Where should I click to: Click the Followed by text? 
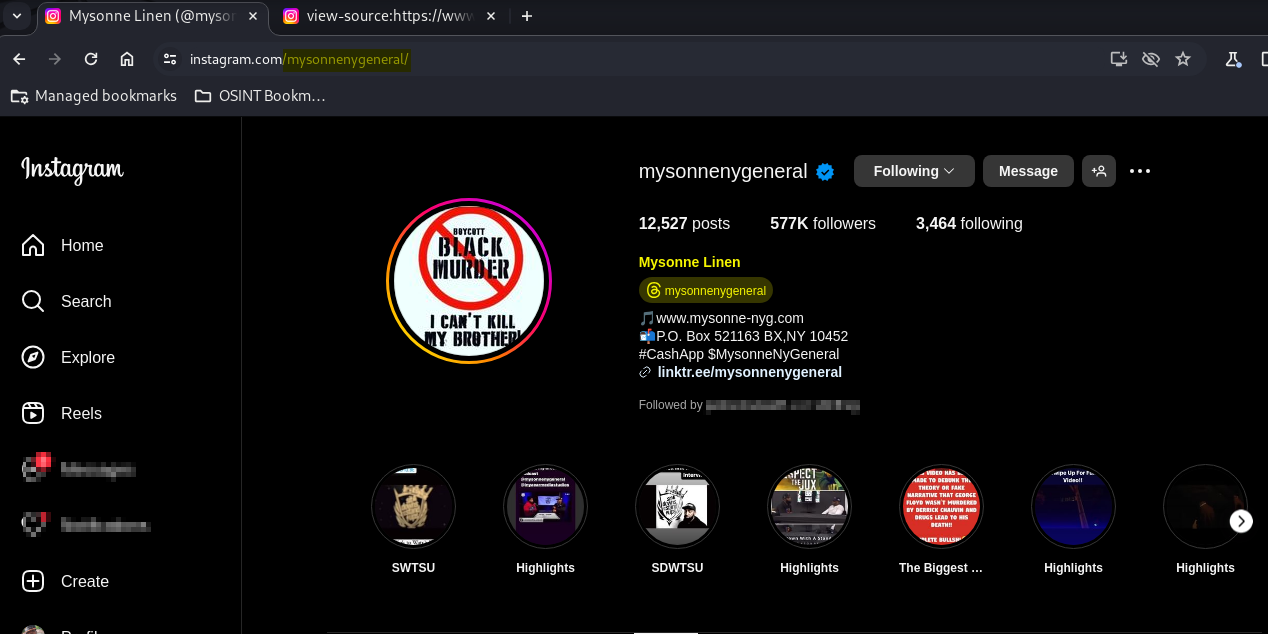pos(671,405)
